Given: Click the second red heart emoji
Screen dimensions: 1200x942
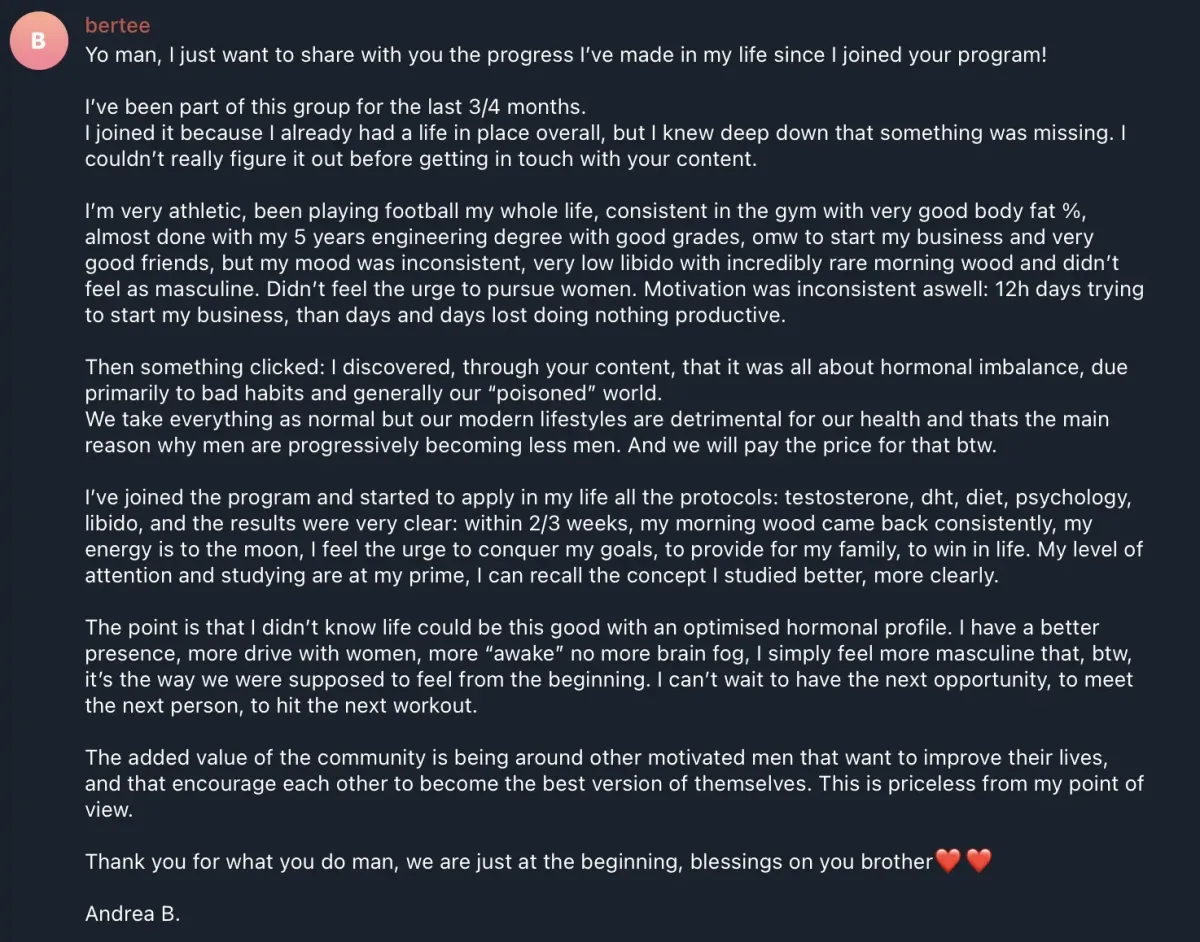Looking at the screenshot, I should 979,861.
